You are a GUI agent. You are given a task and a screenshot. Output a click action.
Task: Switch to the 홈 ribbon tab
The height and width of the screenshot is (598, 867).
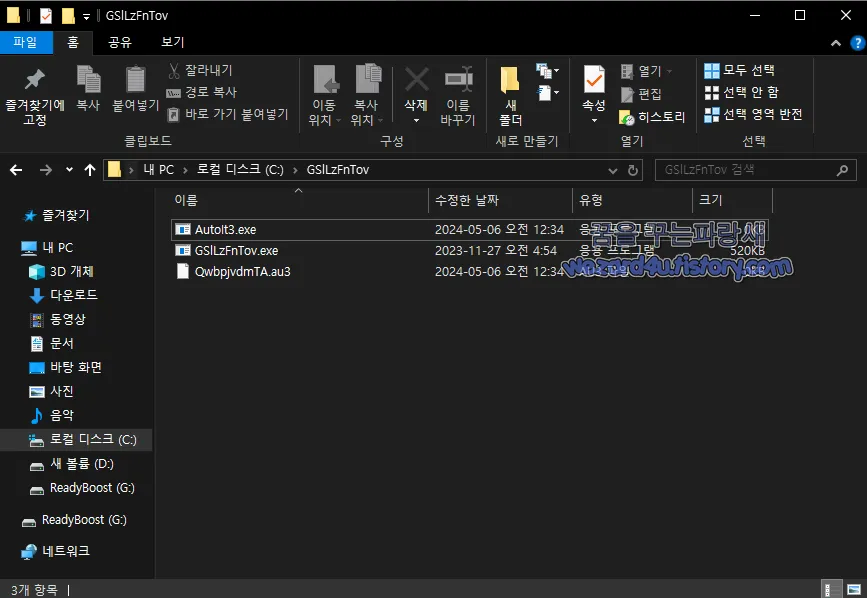click(x=73, y=43)
